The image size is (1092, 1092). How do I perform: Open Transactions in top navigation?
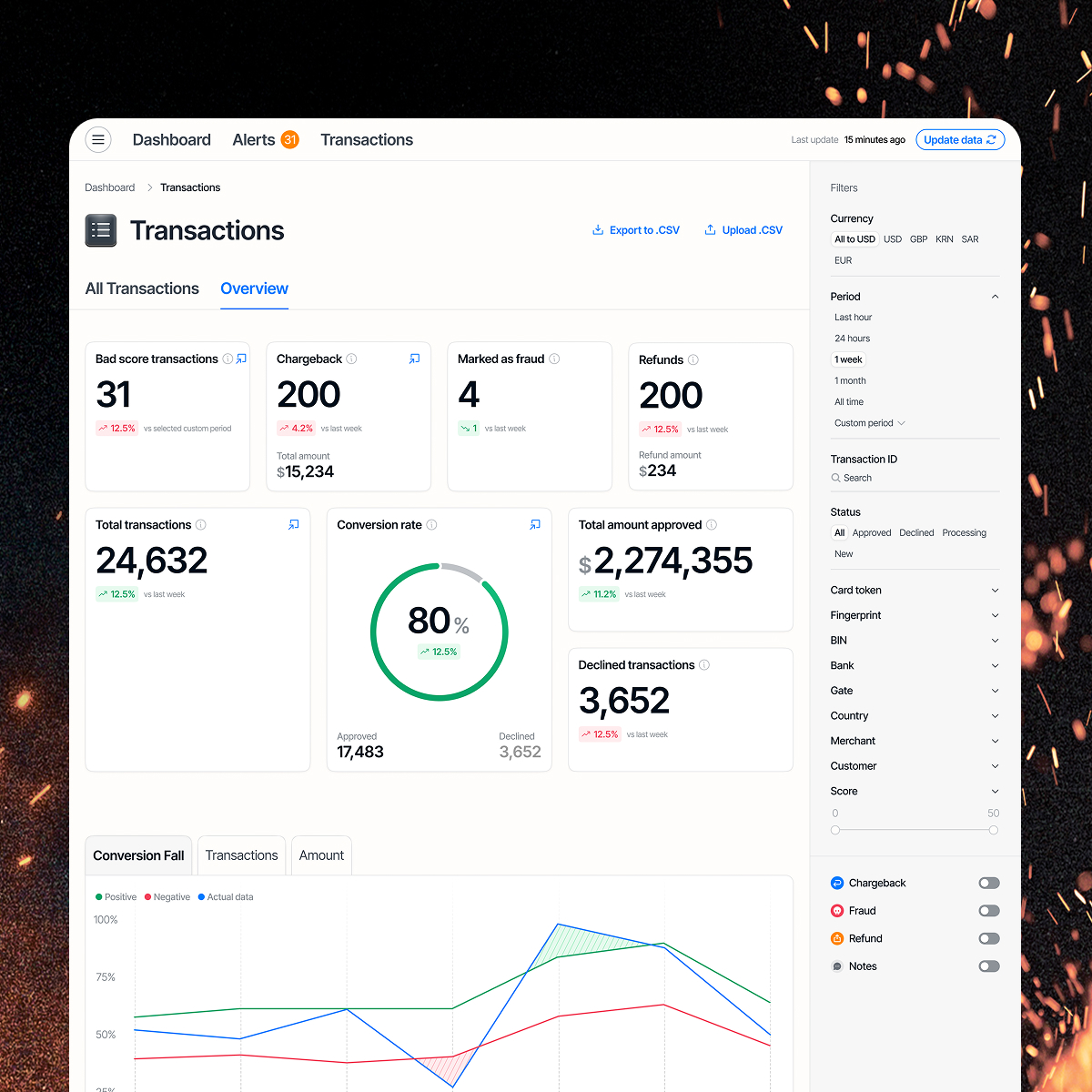pyautogui.click(x=367, y=139)
